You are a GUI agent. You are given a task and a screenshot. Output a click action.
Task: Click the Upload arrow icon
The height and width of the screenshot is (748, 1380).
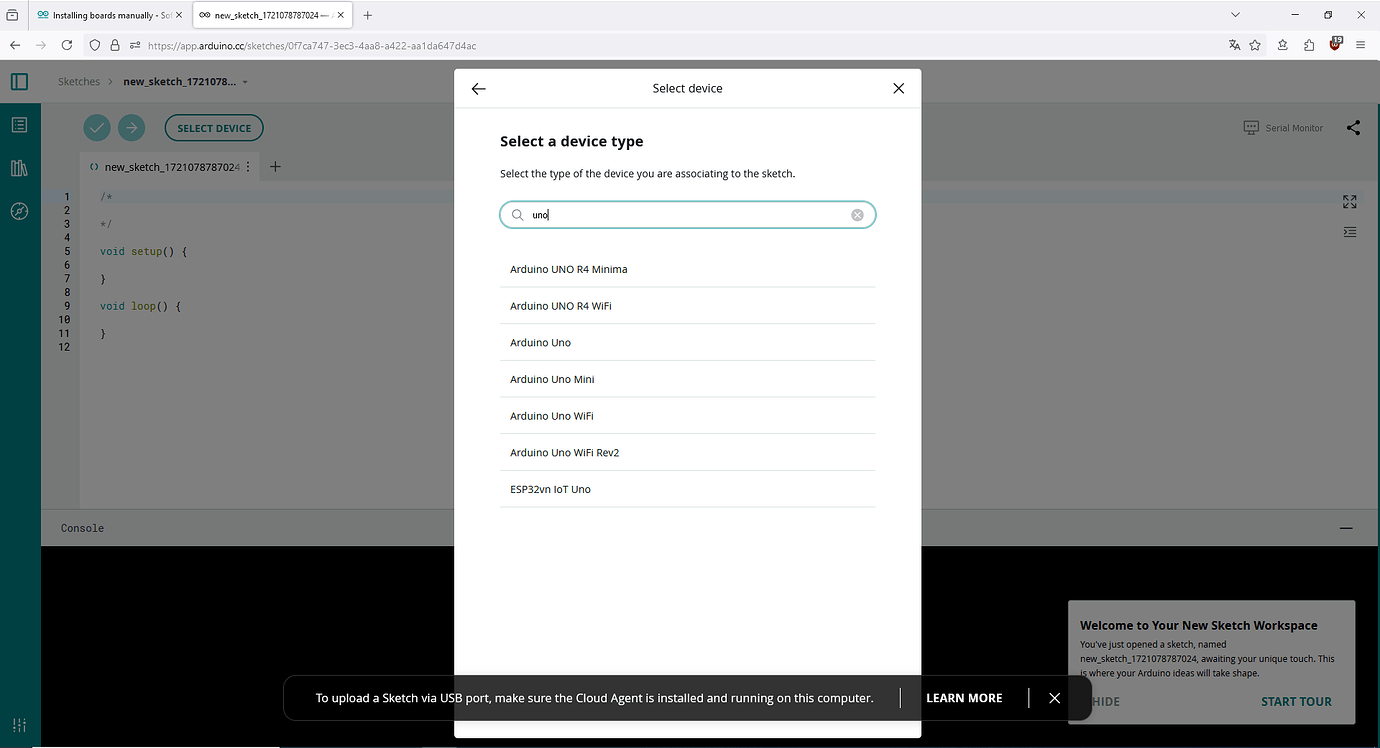(131, 127)
